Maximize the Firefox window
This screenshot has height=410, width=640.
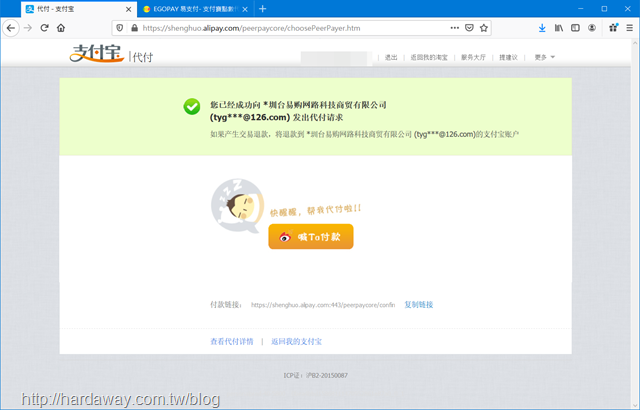pyautogui.click(x=604, y=9)
